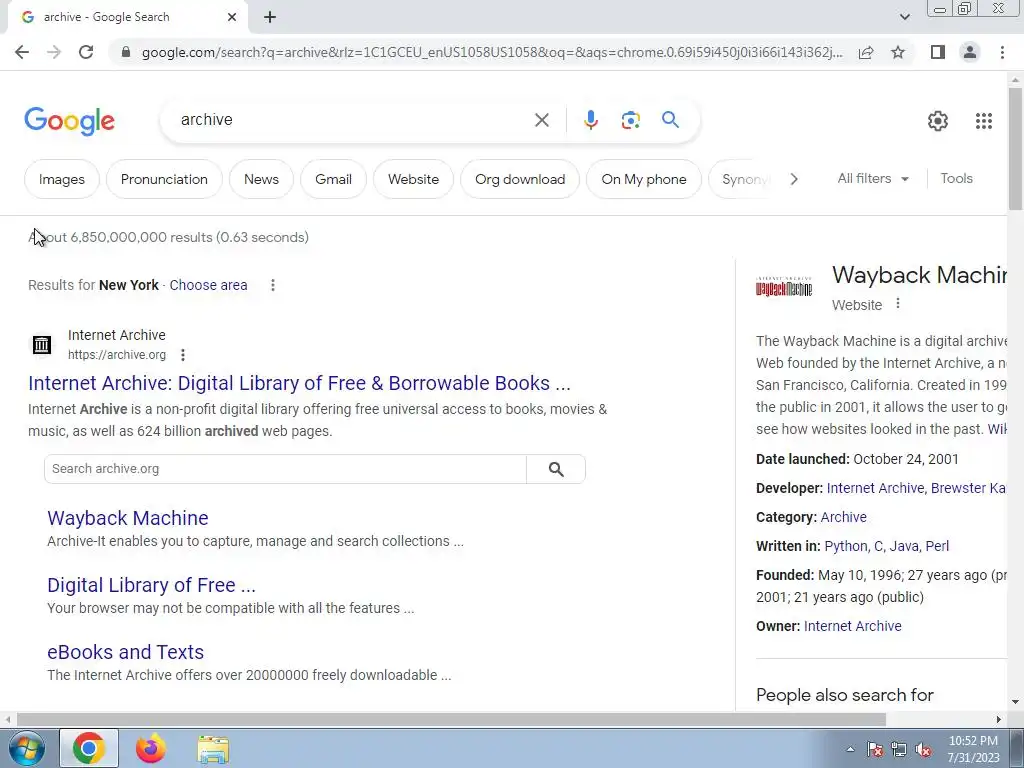
Task: Click the search box containing archive
Action: click(x=353, y=120)
